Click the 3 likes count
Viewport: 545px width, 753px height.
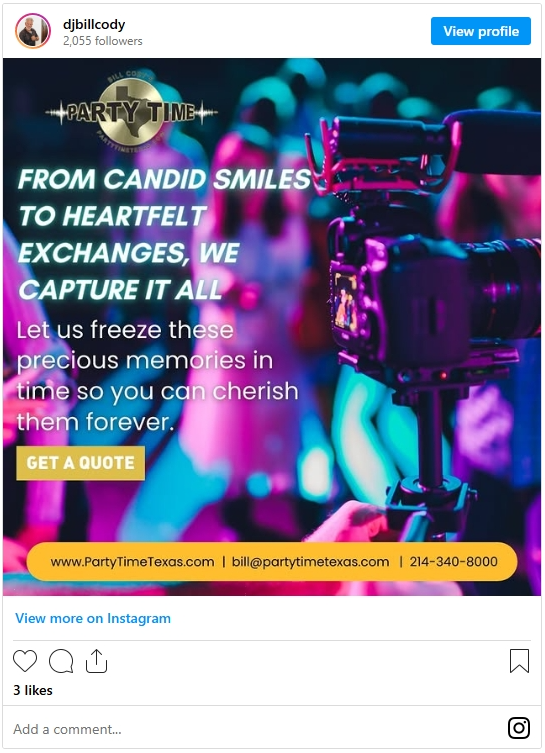pyautogui.click(x=33, y=690)
